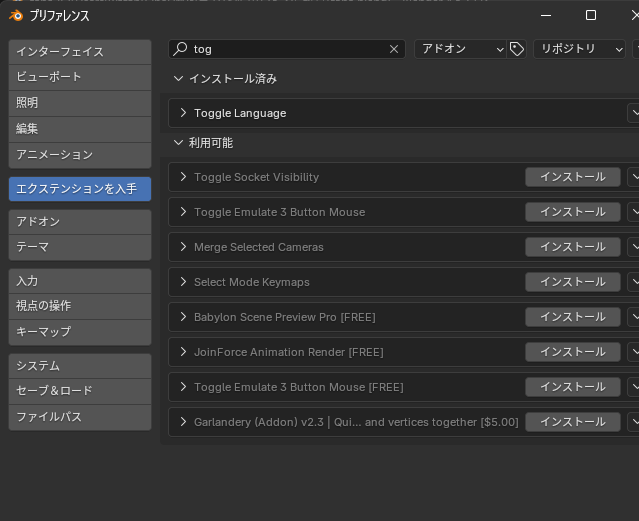The width and height of the screenshot is (639, 521).
Task: Expand Select Mode Keymaps details
Action: [184, 282]
